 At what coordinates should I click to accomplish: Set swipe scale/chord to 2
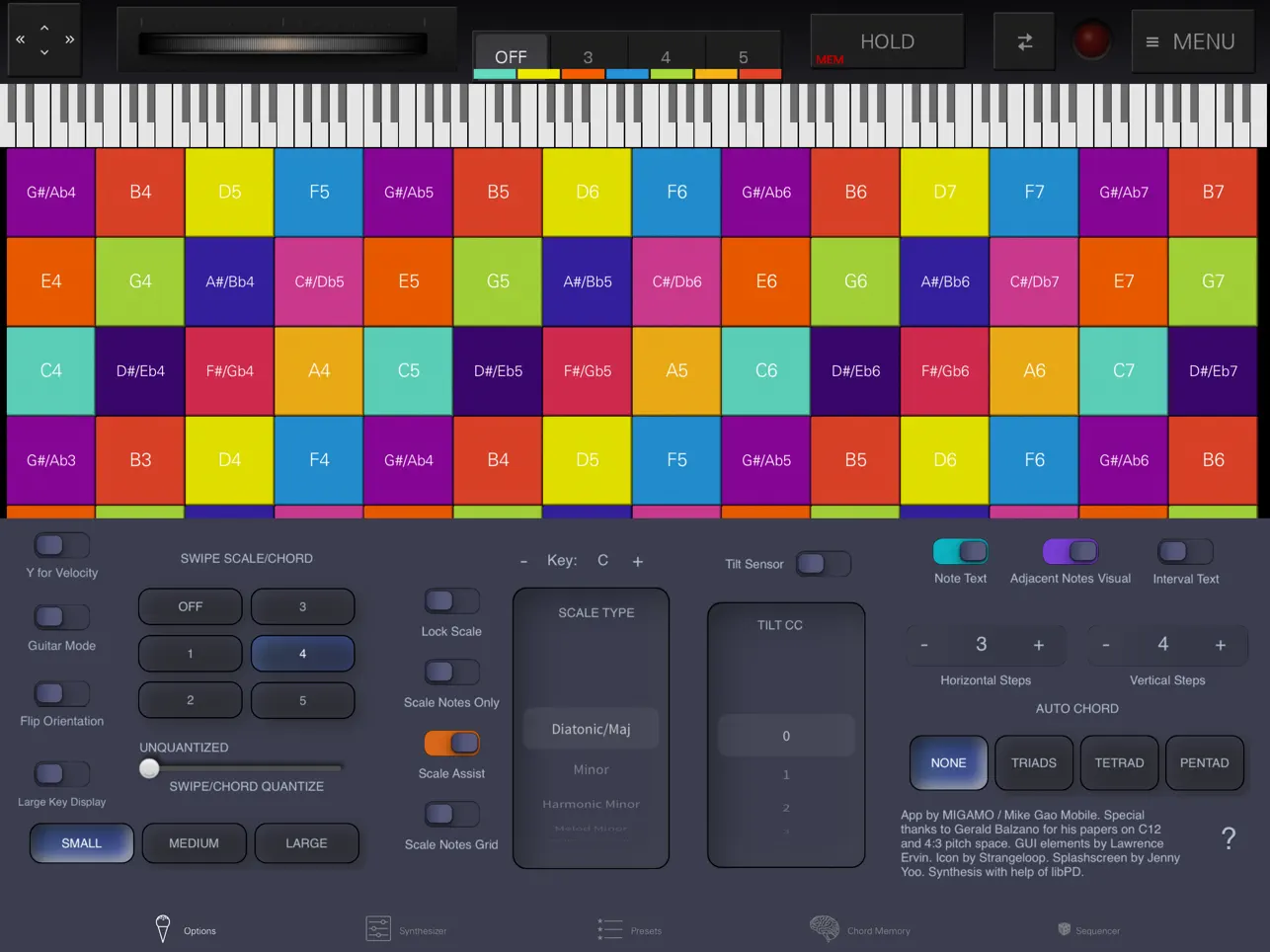pos(191,700)
